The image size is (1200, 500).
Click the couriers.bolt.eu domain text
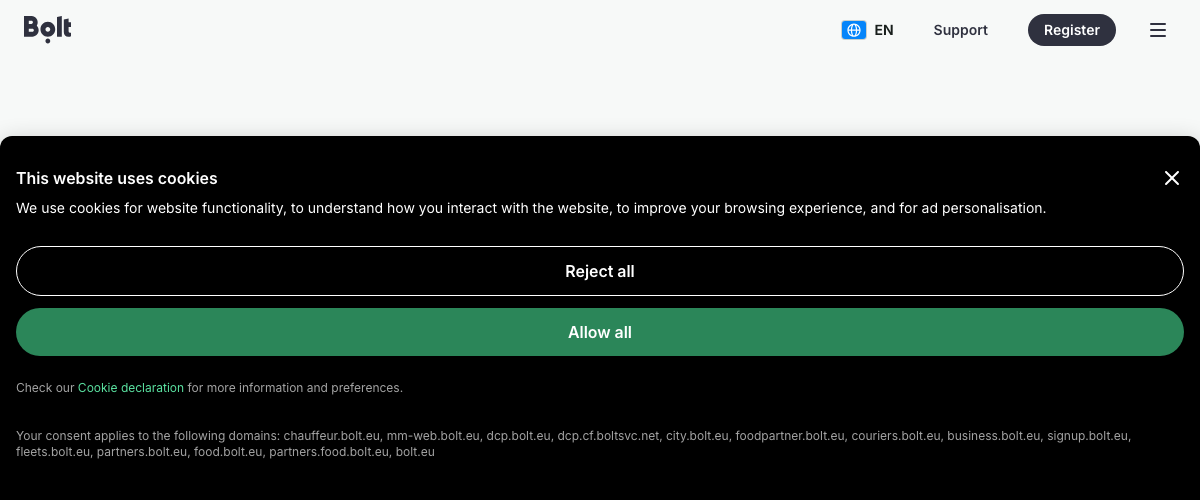pos(896,436)
